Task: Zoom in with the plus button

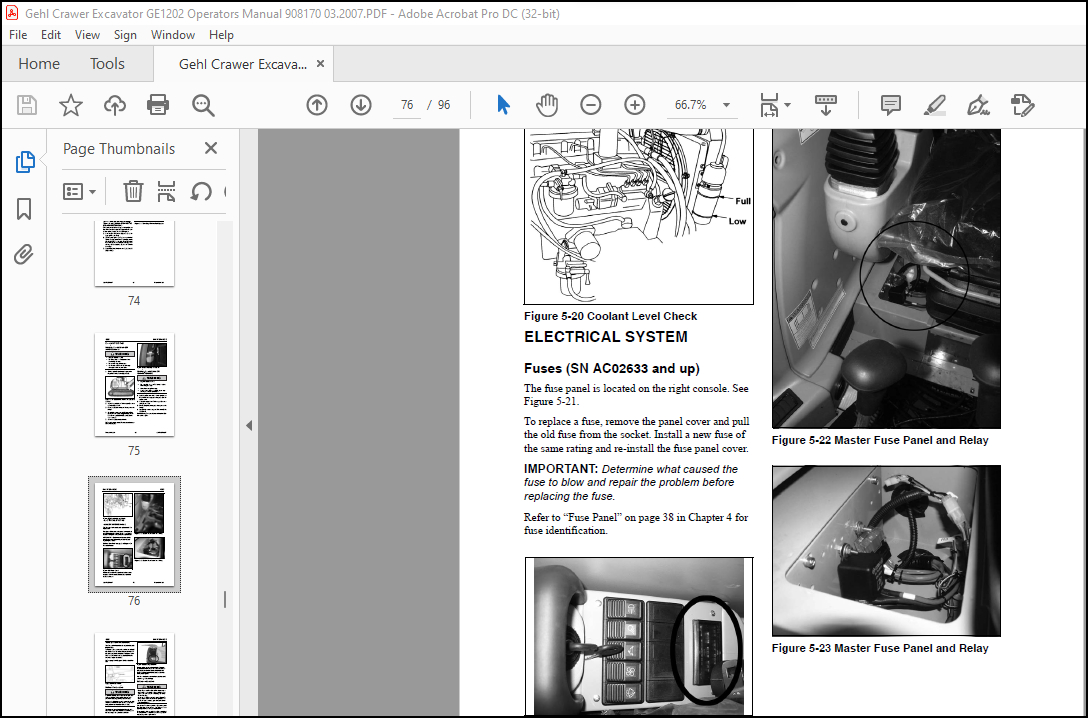Action: (634, 105)
